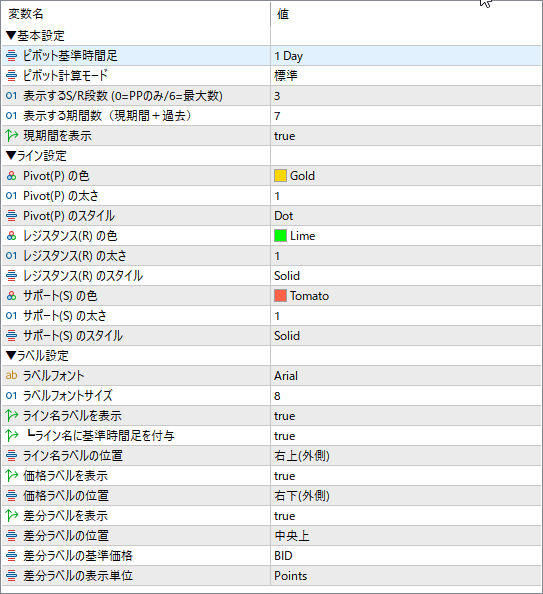This screenshot has width=543, height=594.
Task: Click the enum icon beside サポート(S) のスタイル
Action: coord(11,336)
